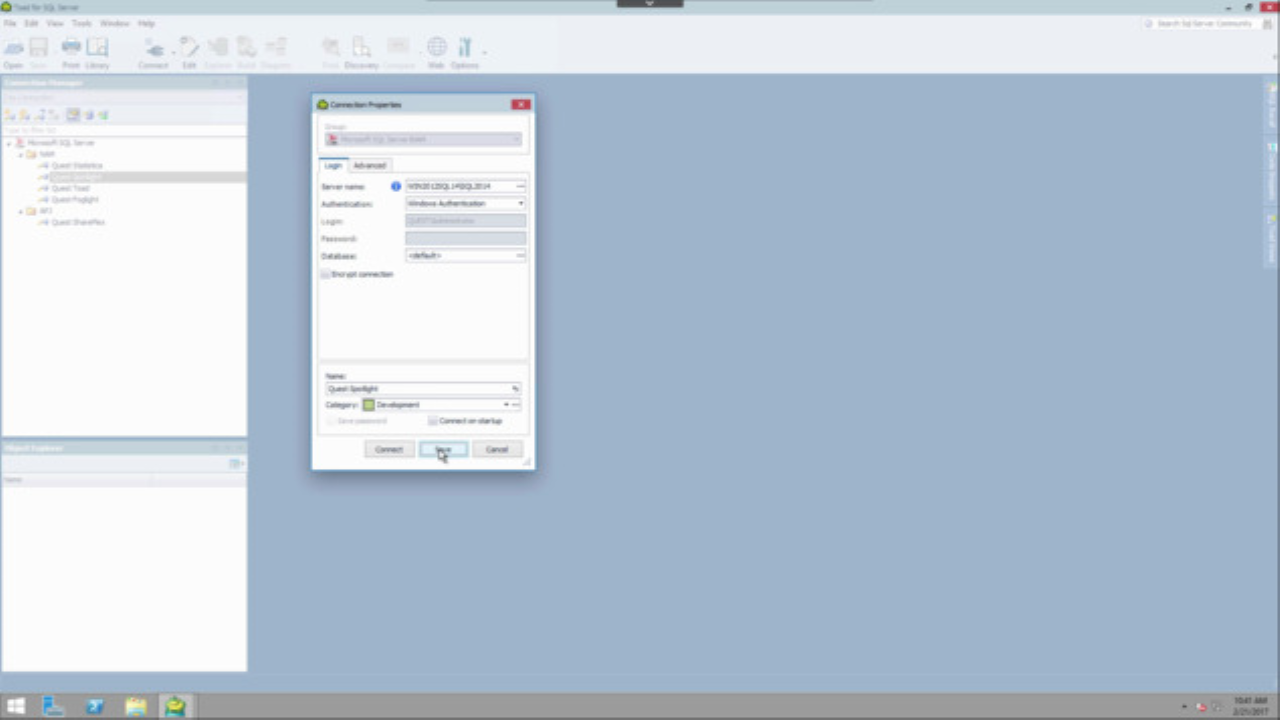Screen dimensions: 1280x720
Task: Click the Connection Manager filter text box
Action: point(124,130)
